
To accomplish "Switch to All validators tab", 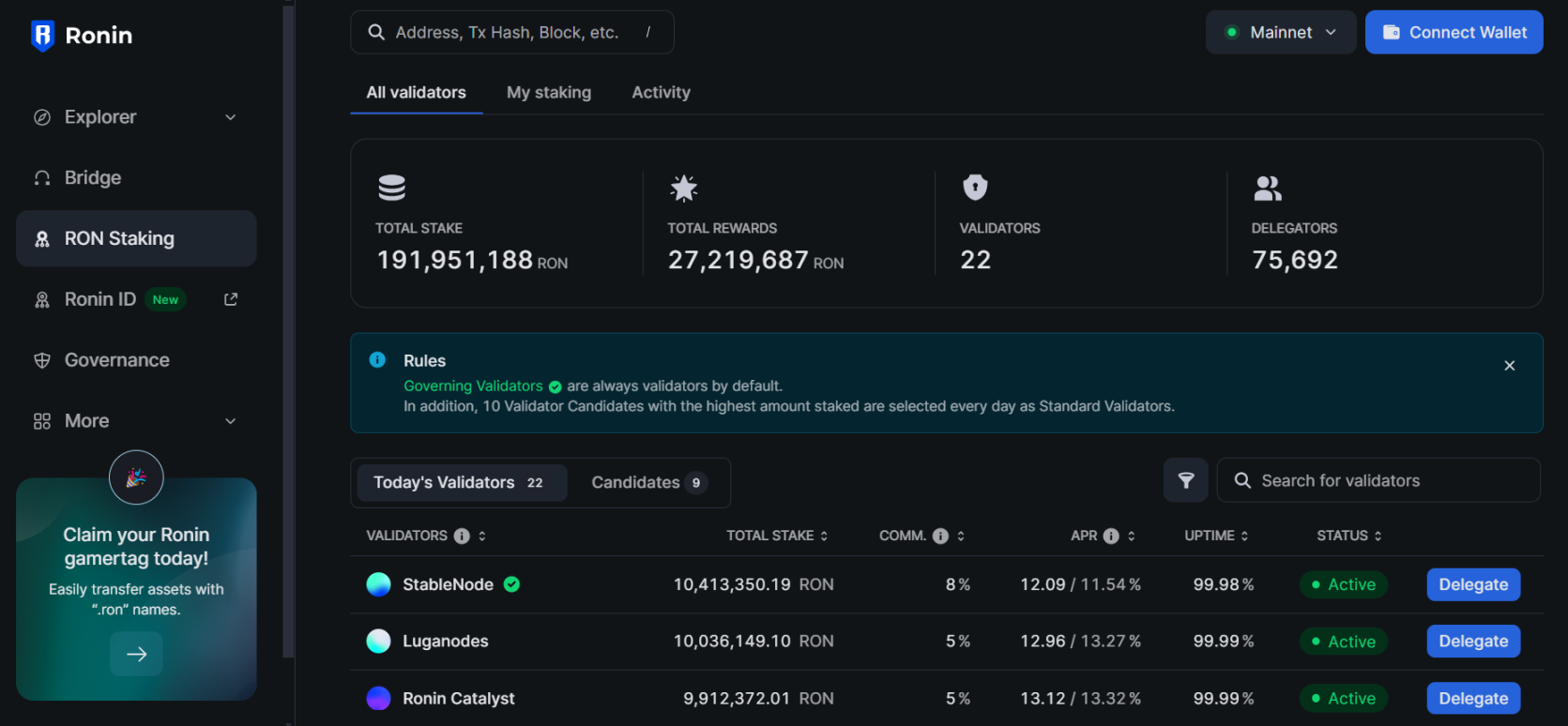I will click(x=417, y=92).
